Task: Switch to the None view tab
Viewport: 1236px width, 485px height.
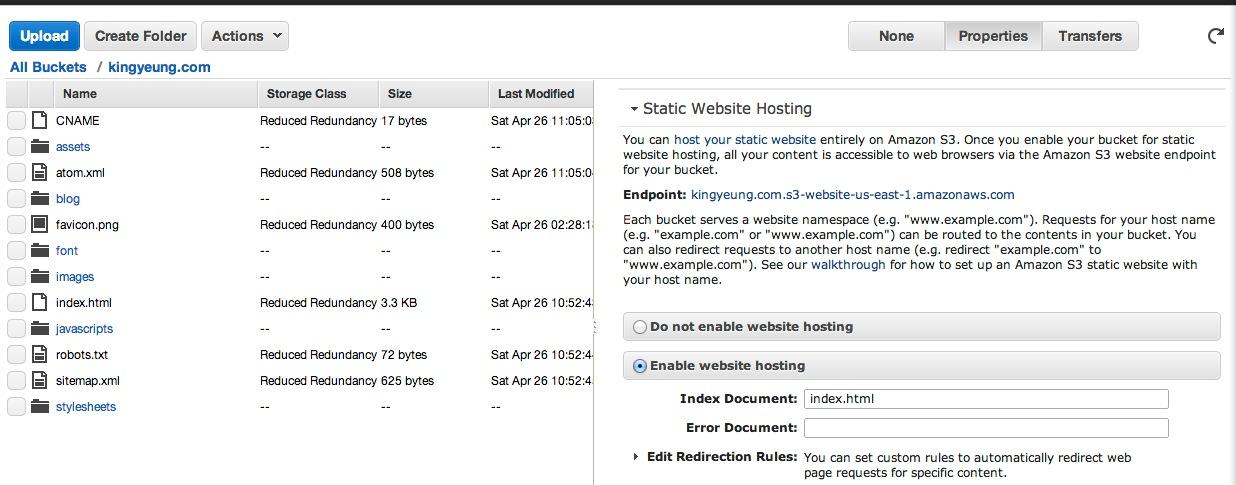Action: pos(896,36)
